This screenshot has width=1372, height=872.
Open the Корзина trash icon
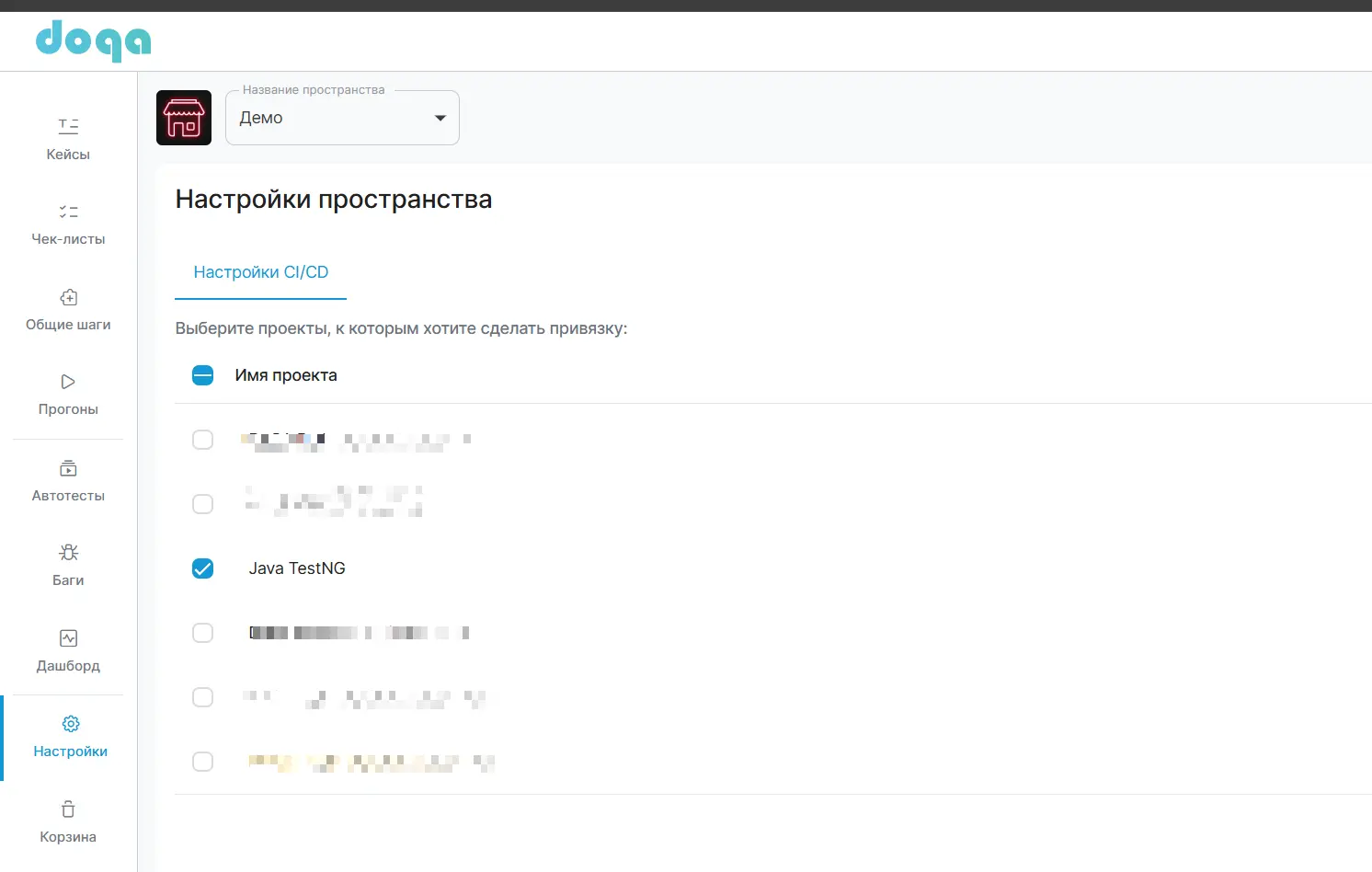click(x=67, y=809)
